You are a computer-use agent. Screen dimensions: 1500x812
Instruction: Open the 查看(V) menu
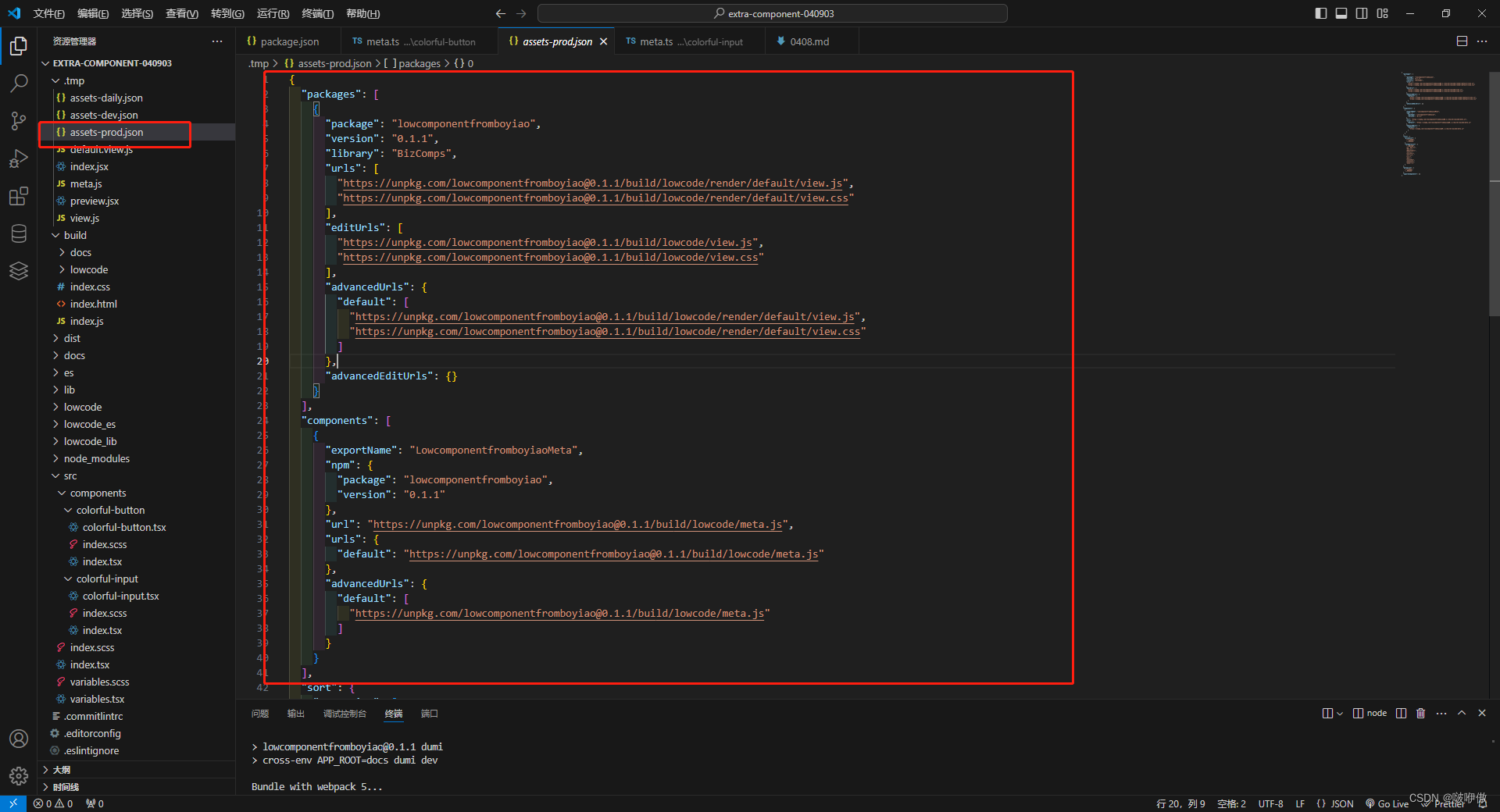pyautogui.click(x=181, y=13)
